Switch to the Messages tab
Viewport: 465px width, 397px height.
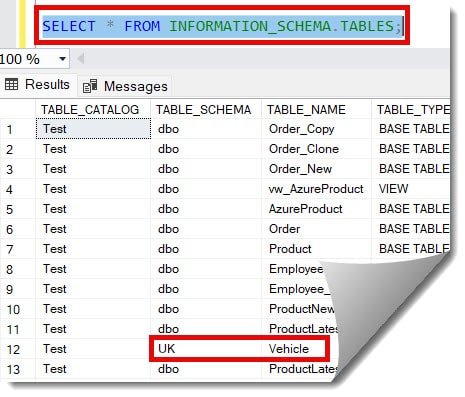125,86
